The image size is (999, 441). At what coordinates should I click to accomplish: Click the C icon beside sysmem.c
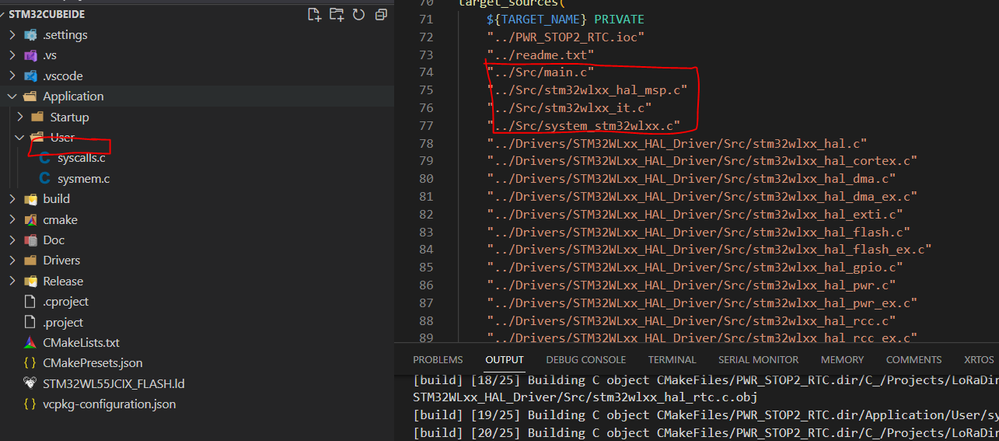(45, 178)
